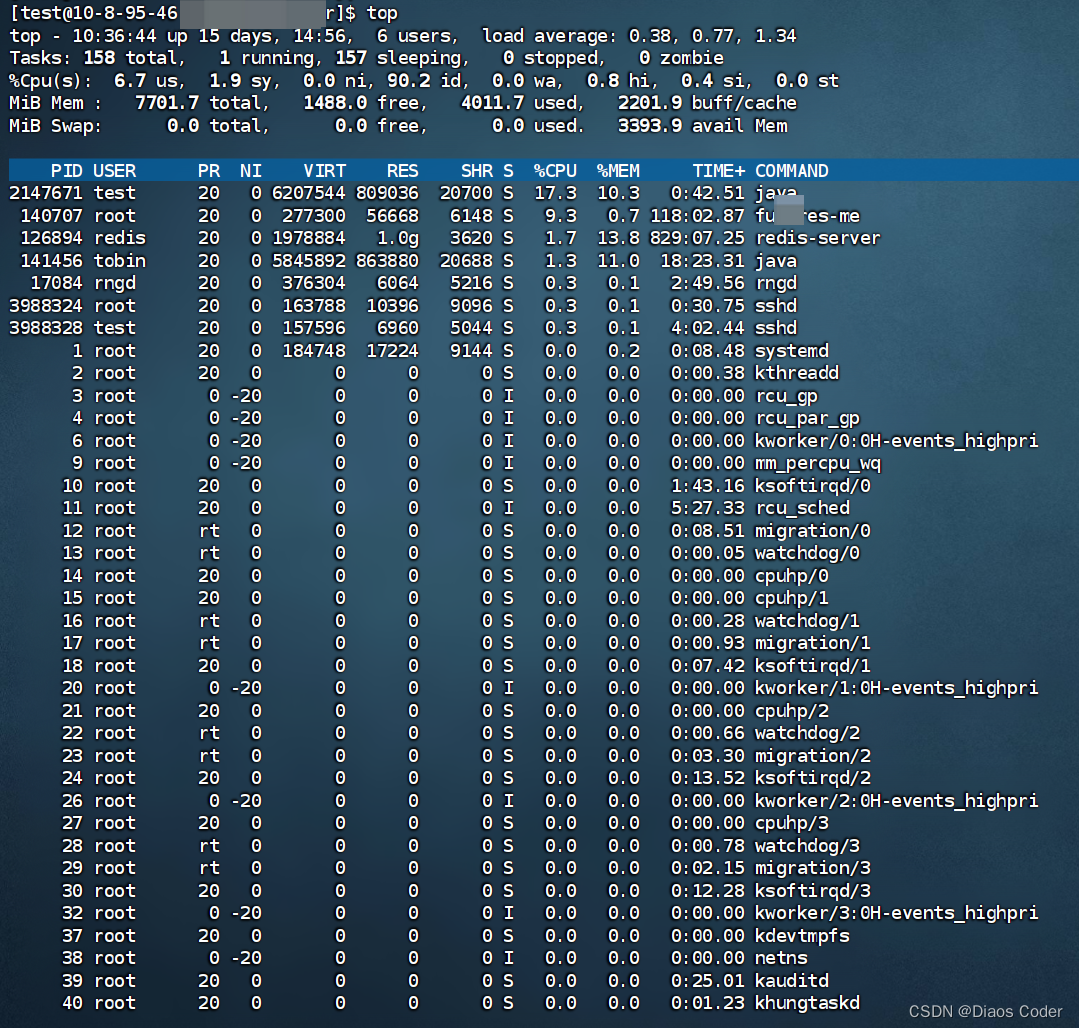Click the tobin user entry
Image resolution: width=1079 pixels, height=1028 pixels.
pos(120,261)
